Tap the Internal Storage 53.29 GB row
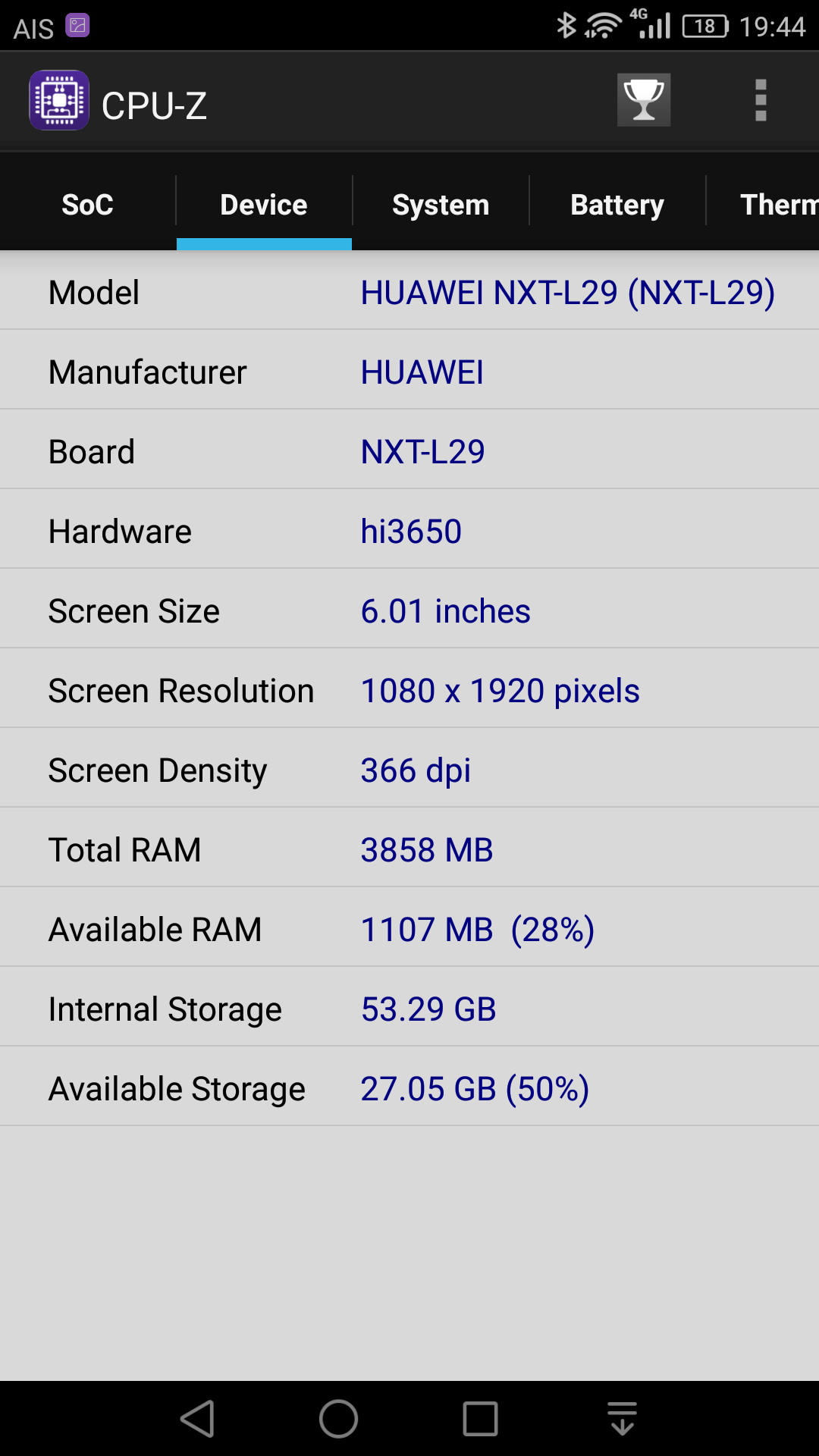This screenshot has height=1456, width=819. click(x=409, y=1007)
